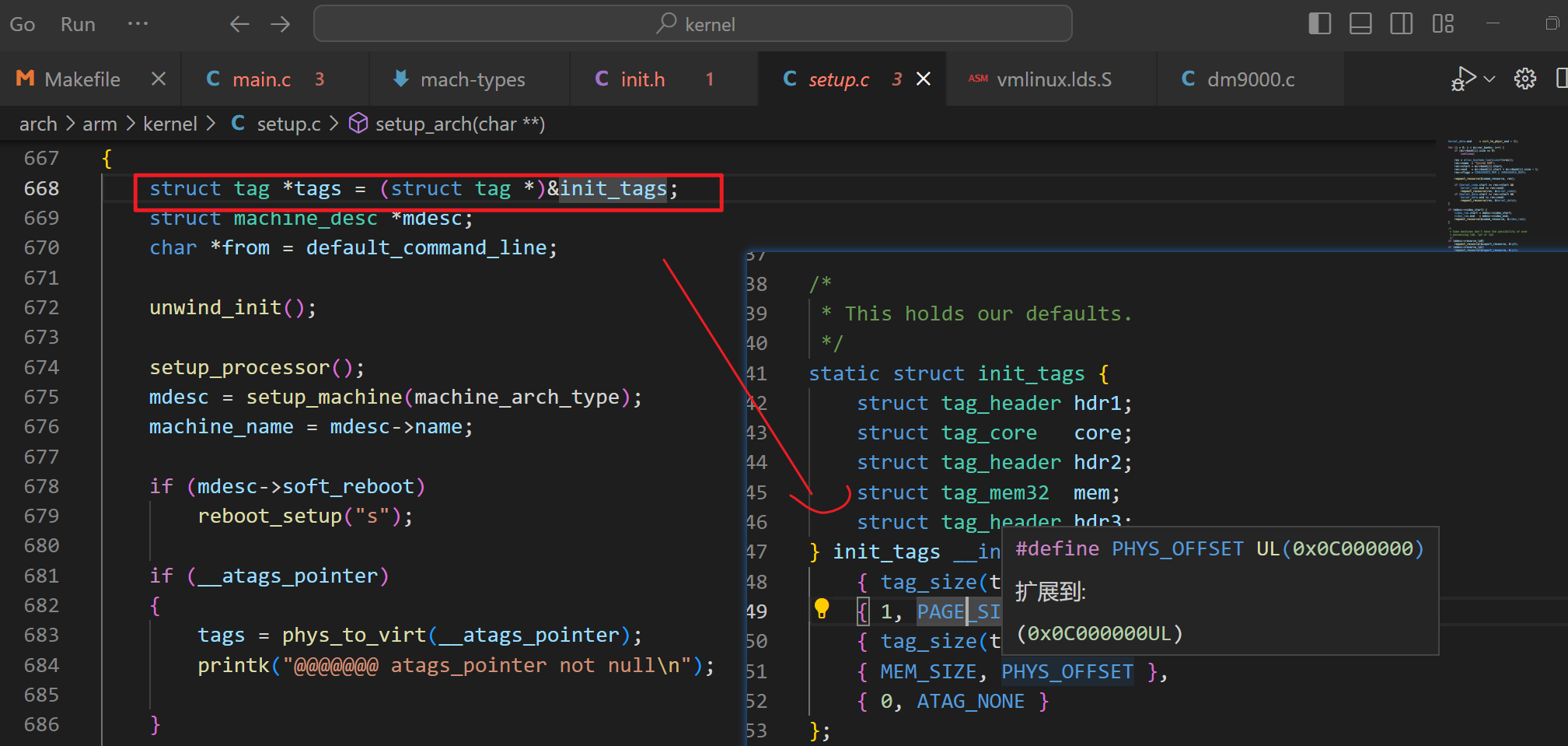1568x746 pixels.
Task: Click the kernel breadcrumb
Action: 170,124
